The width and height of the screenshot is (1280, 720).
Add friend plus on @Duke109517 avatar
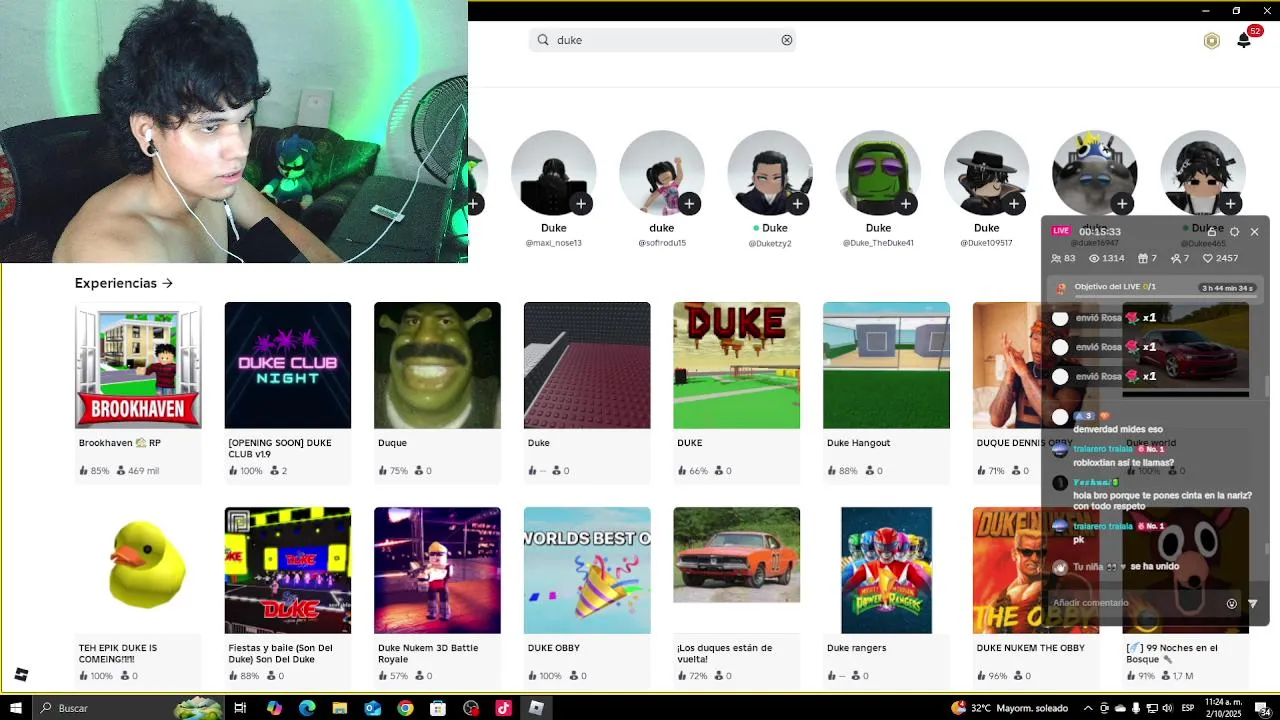(x=1013, y=204)
